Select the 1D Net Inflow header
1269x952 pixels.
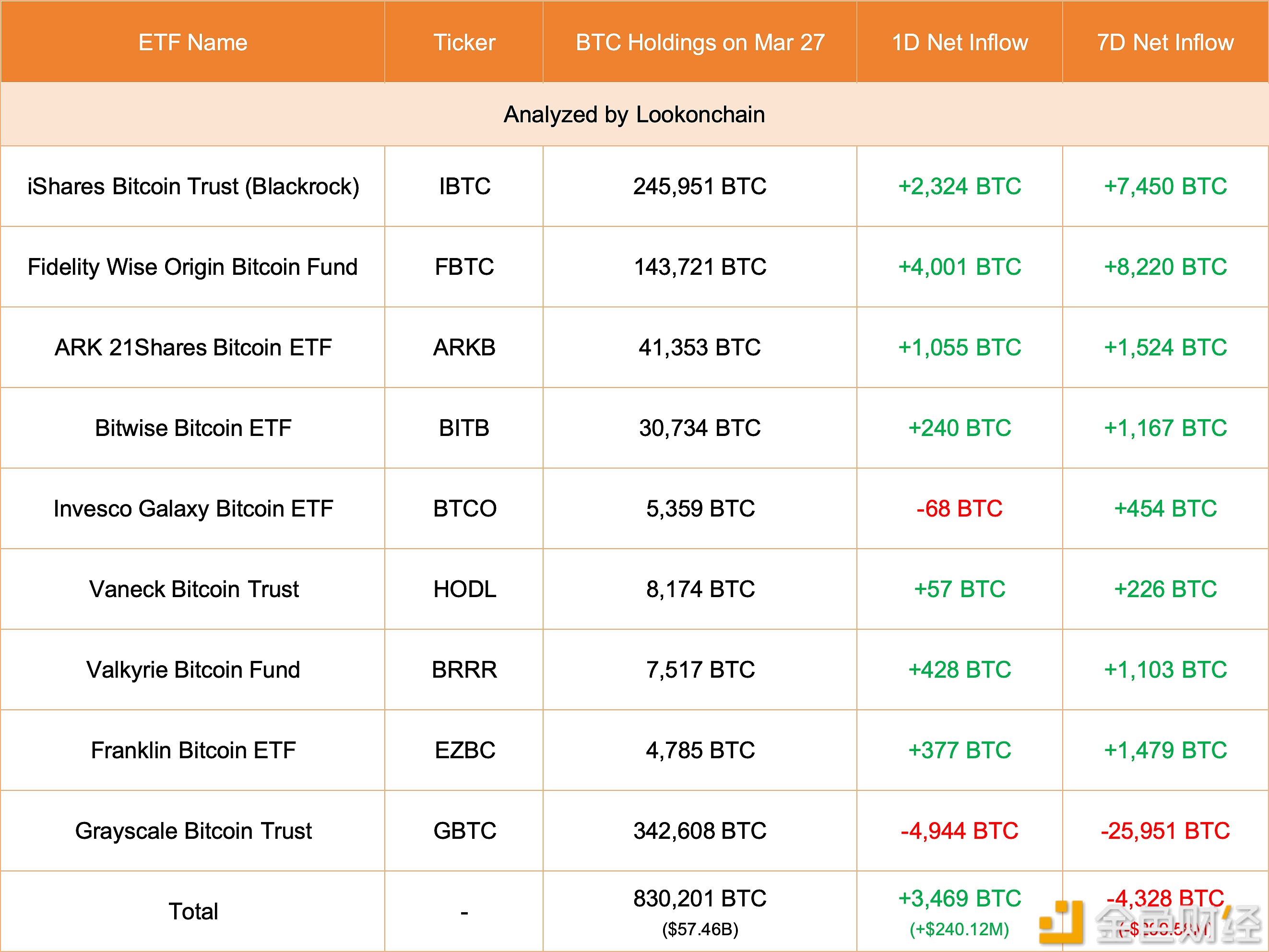tap(959, 42)
